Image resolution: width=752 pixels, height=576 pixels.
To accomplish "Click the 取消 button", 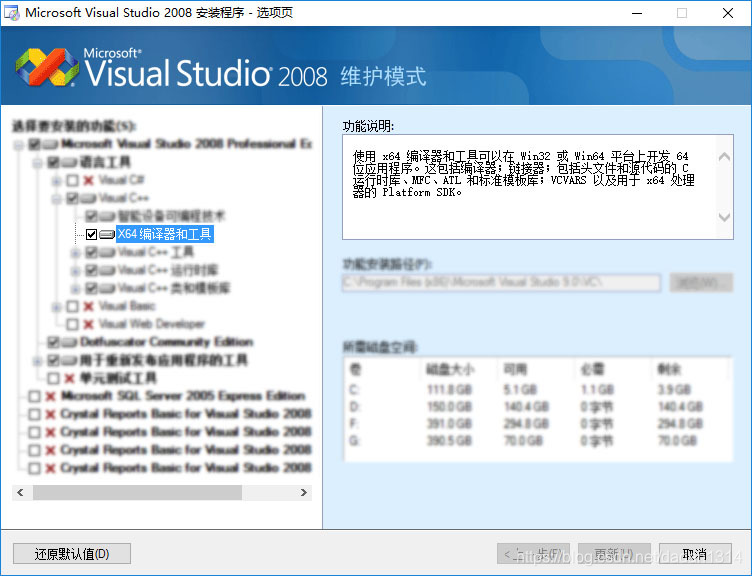I will pyautogui.click(x=695, y=554).
